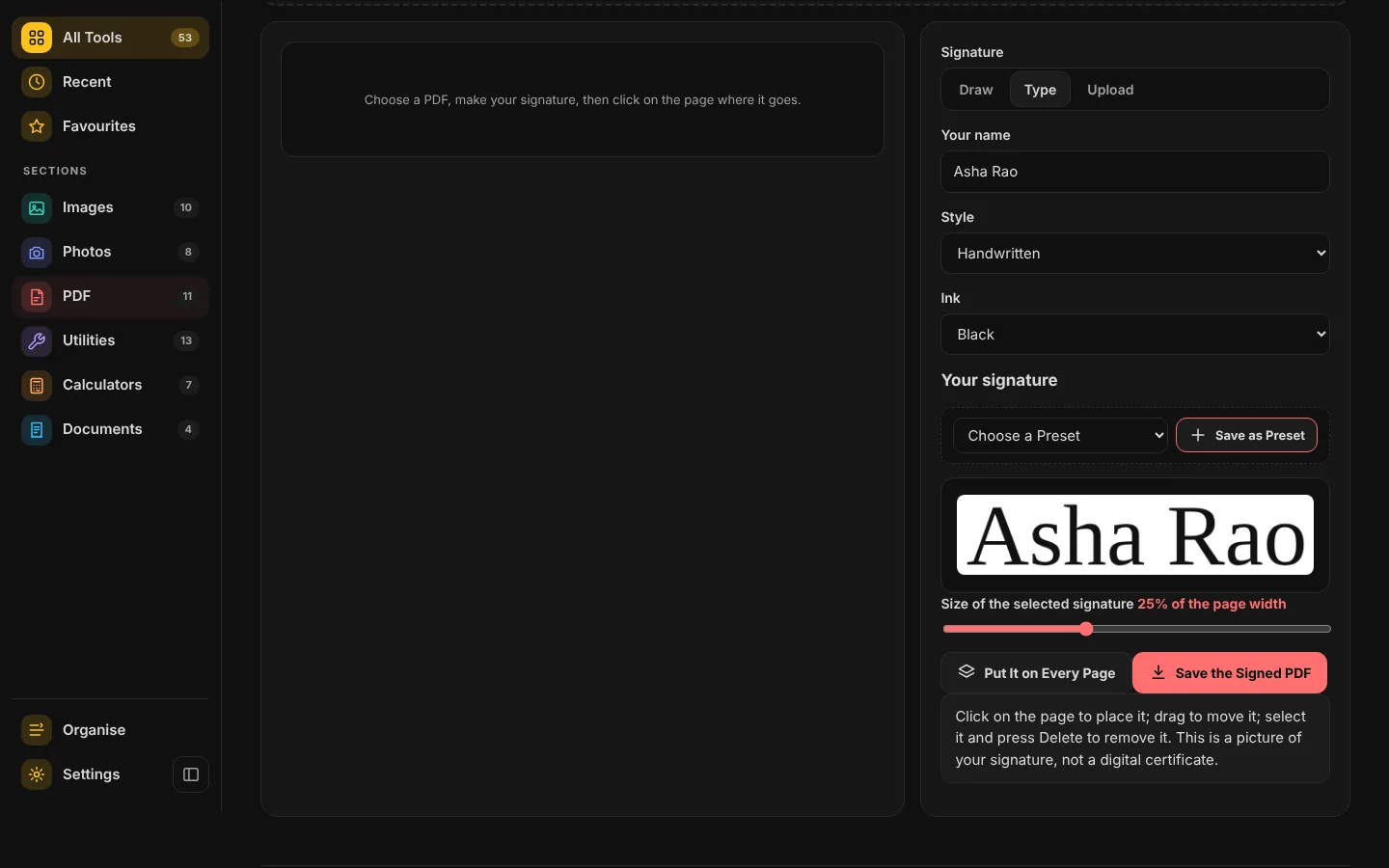
Task: Click the Asha Rao signature preview
Action: (1135, 535)
